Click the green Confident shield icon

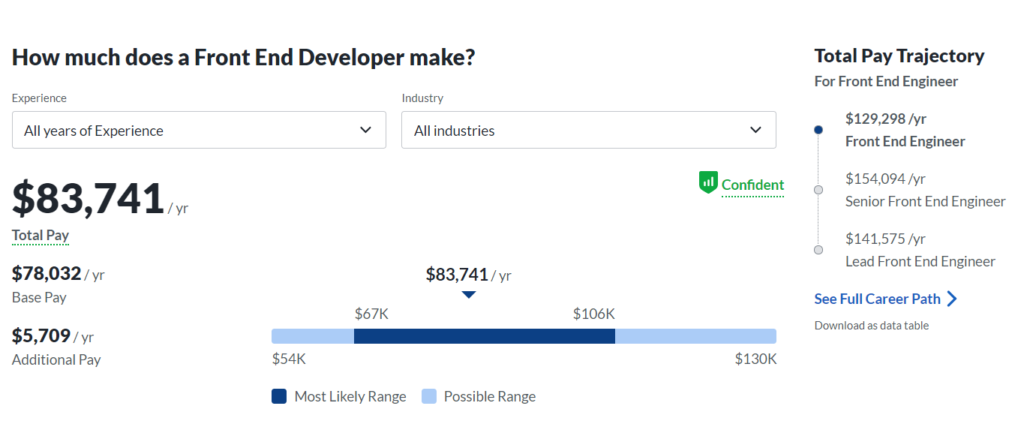[708, 183]
